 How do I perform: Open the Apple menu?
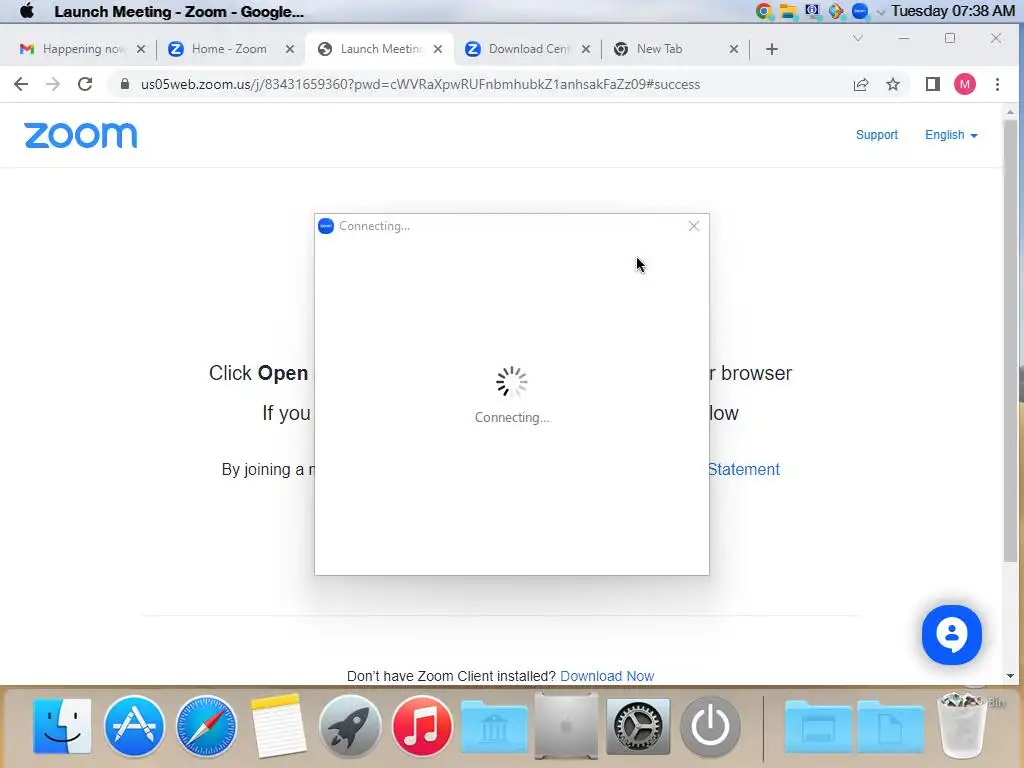pos(27,11)
